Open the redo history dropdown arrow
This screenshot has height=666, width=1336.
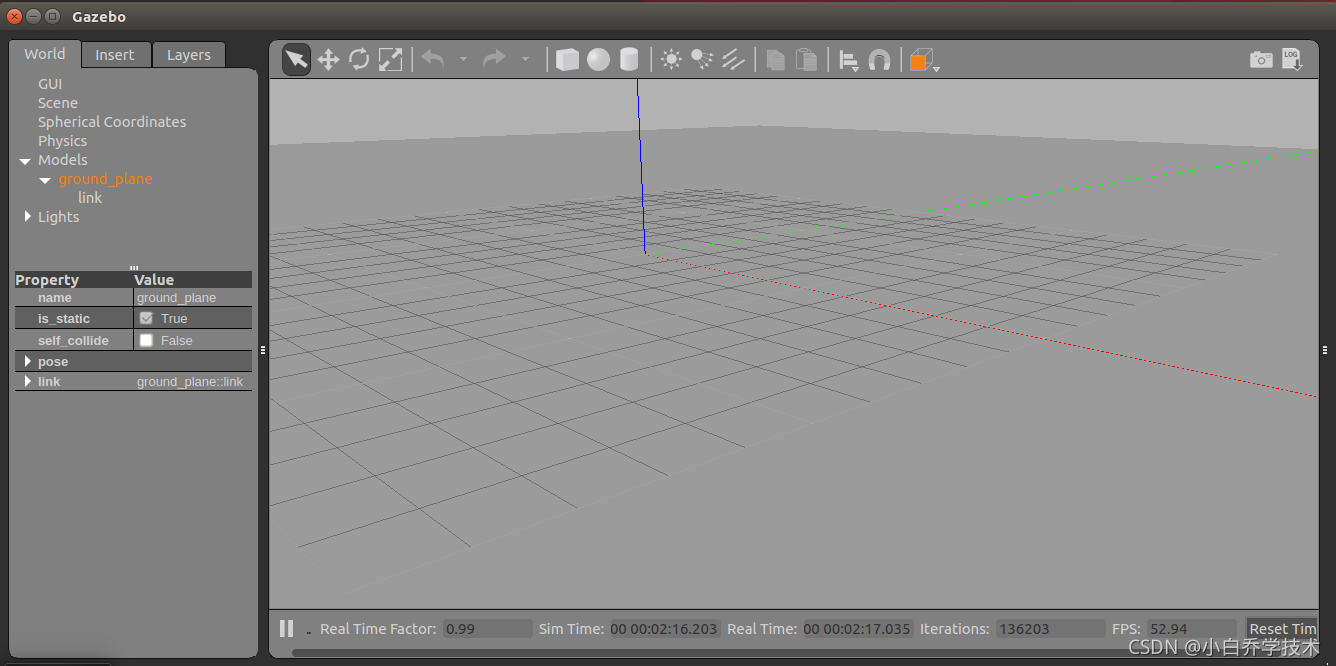click(525, 60)
